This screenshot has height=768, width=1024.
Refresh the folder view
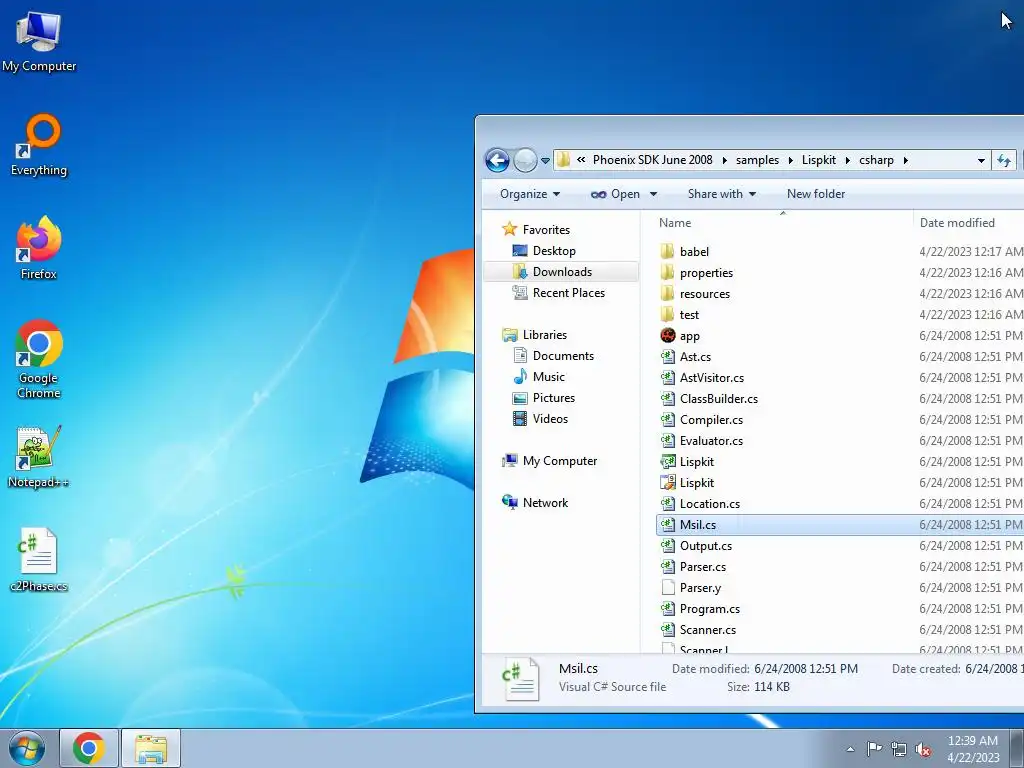click(1004, 160)
